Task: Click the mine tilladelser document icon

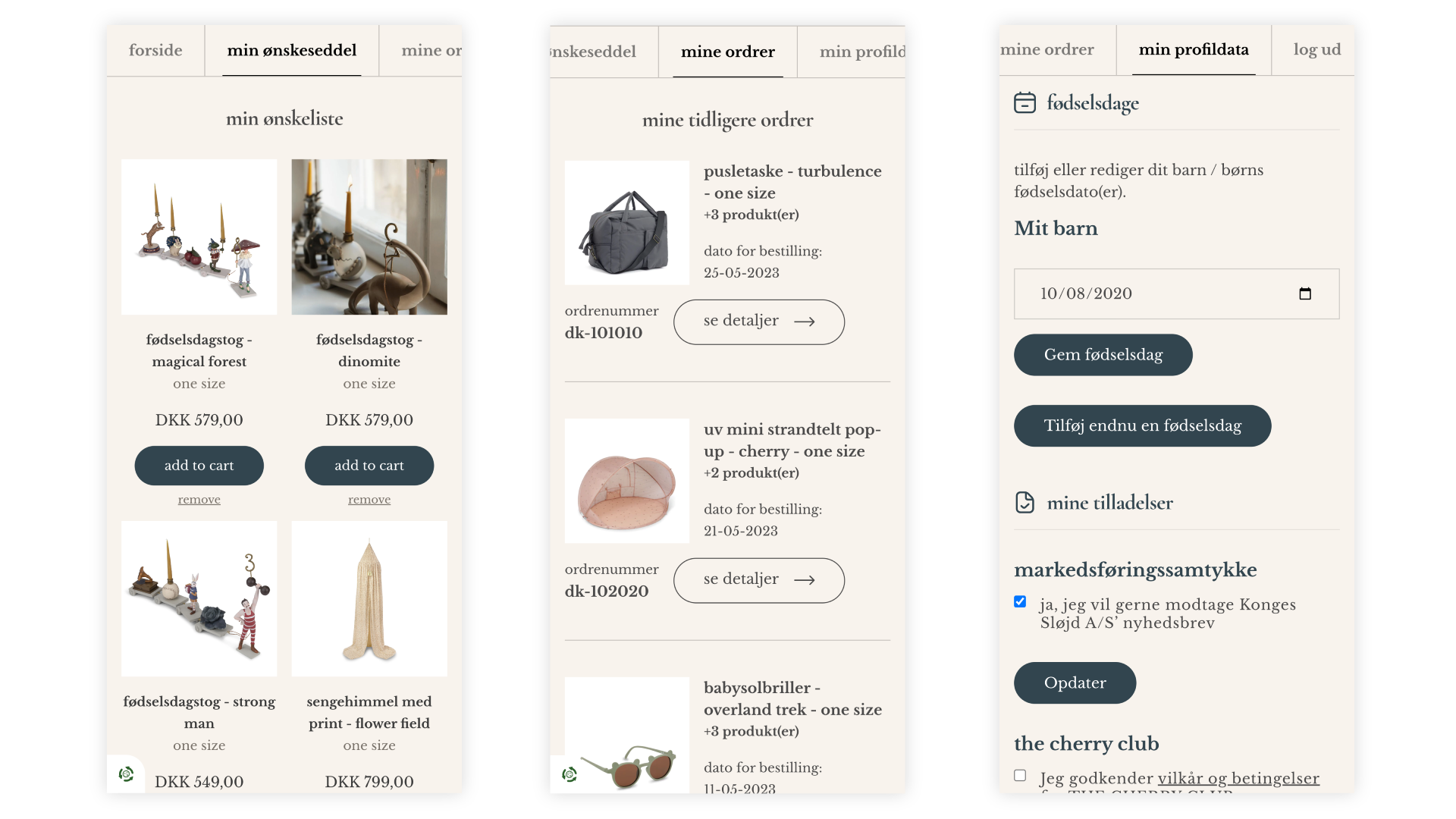Action: (1025, 503)
